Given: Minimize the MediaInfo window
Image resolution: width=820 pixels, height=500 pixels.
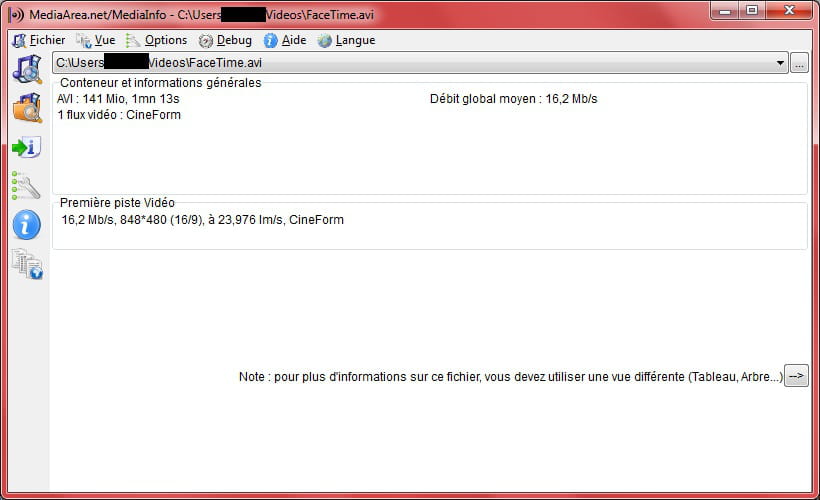Looking at the screenshot, I should click(724, 10).
